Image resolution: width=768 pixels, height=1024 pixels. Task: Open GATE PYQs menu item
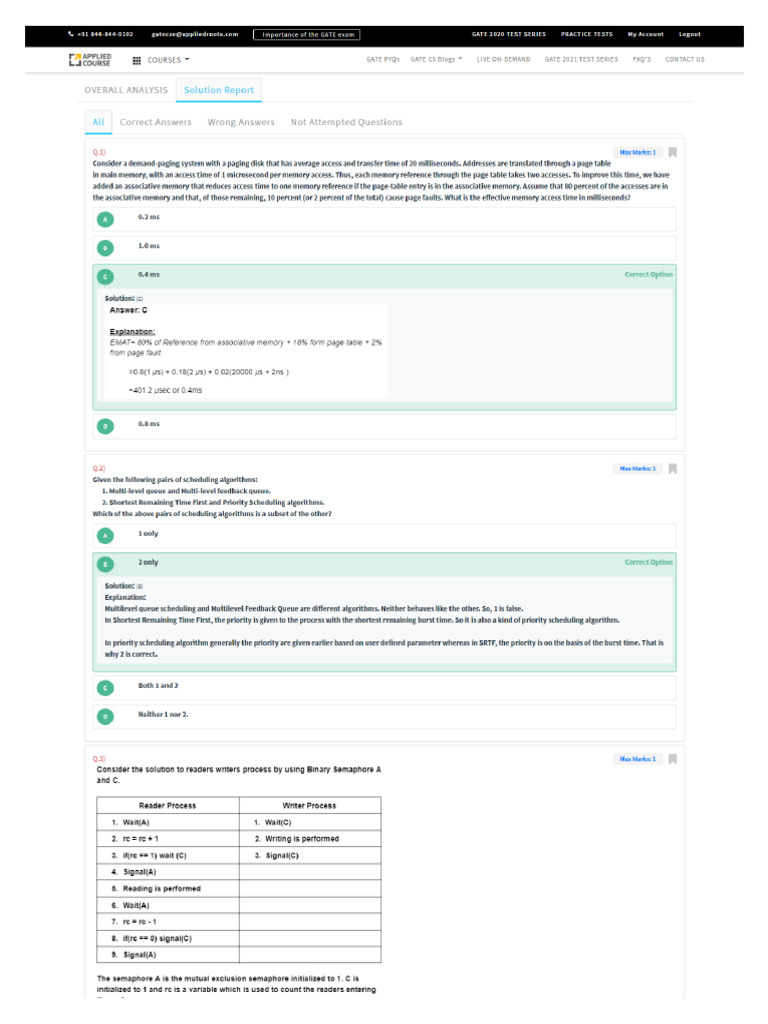pyautogui.click(x=383, y=59)
